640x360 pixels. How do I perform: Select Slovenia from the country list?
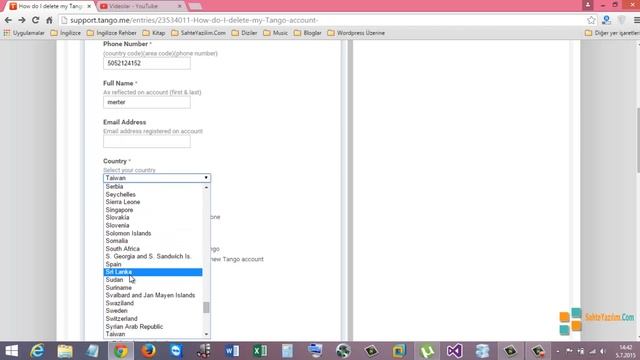coord(153,225)
